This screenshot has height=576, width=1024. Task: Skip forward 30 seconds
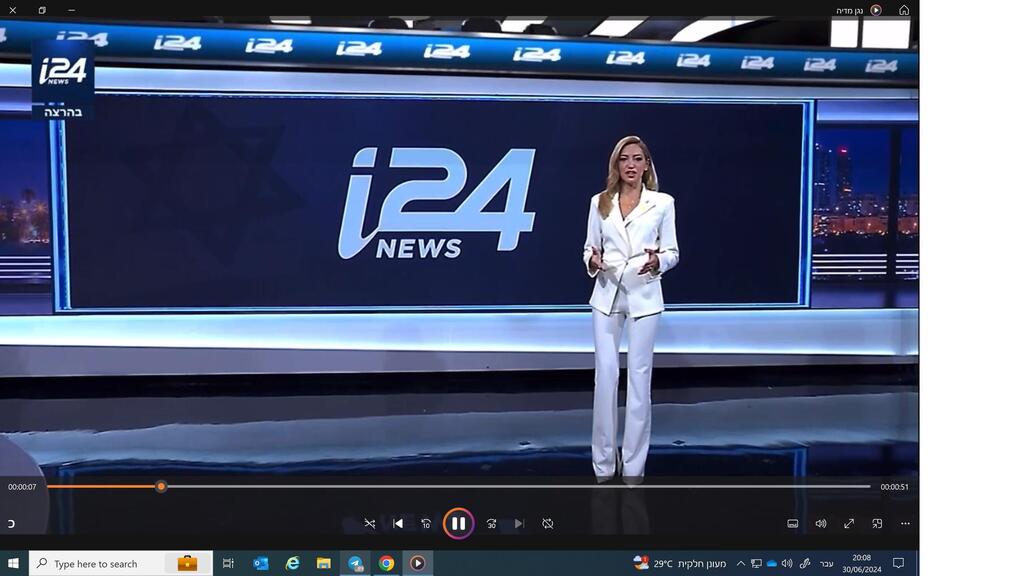coord(491,523)
